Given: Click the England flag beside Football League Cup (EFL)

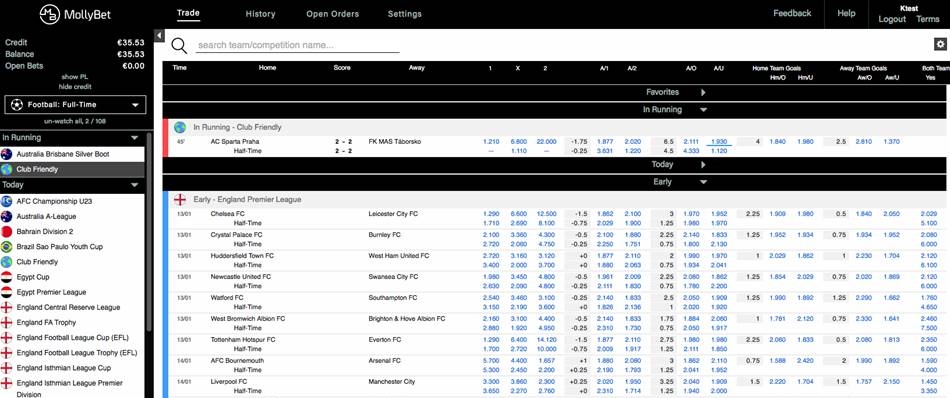Looking at the screenshot, I should tap(7, 337).
